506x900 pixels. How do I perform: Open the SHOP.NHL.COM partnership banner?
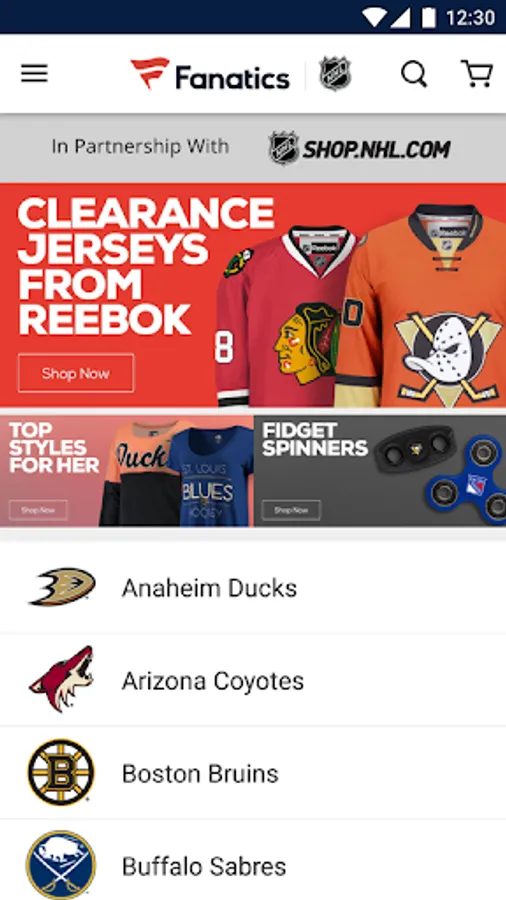[253, 148]
